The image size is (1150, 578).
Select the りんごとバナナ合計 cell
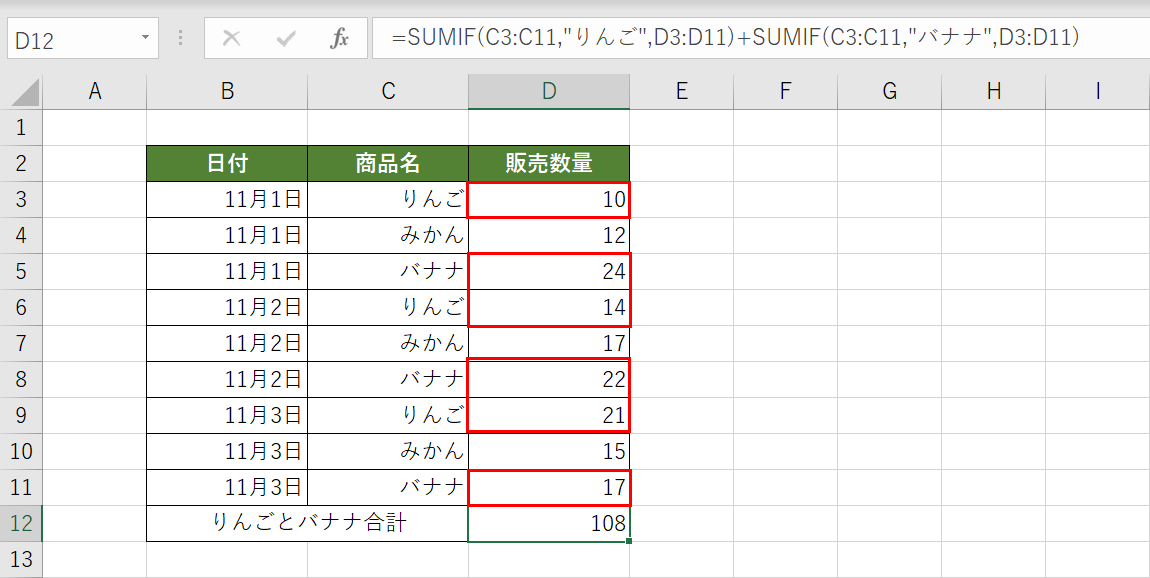tap(306, 523)
